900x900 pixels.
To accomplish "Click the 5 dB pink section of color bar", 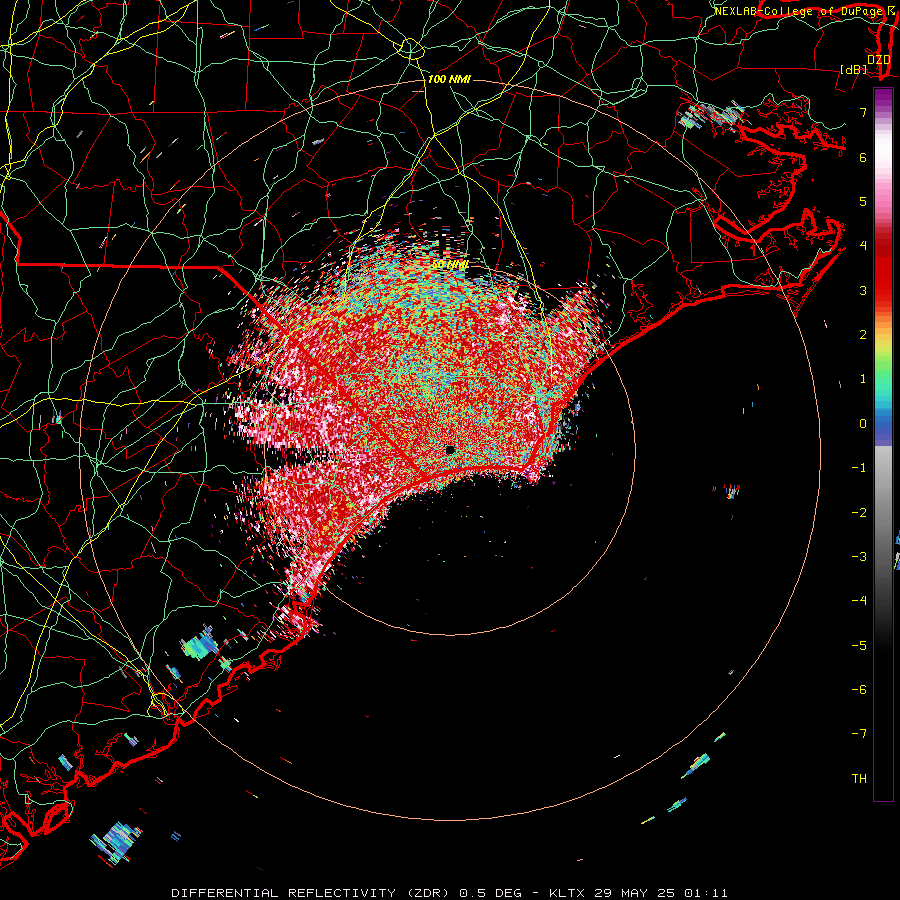I will 883,201.
